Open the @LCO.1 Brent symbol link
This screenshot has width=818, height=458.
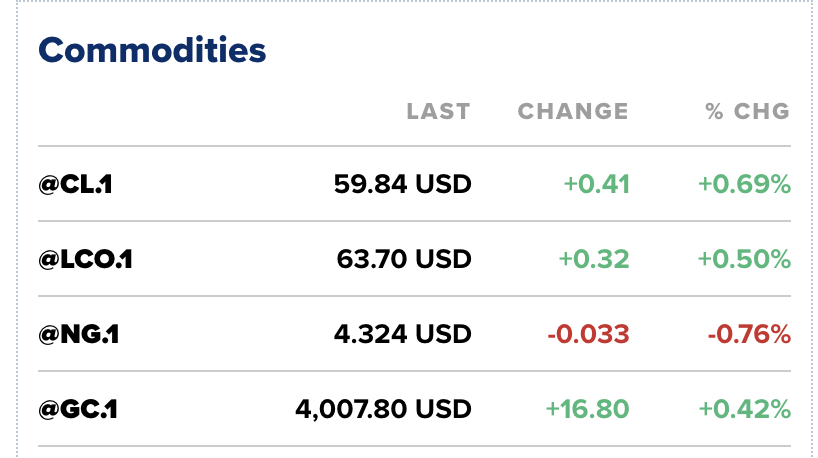coord(86,259)
